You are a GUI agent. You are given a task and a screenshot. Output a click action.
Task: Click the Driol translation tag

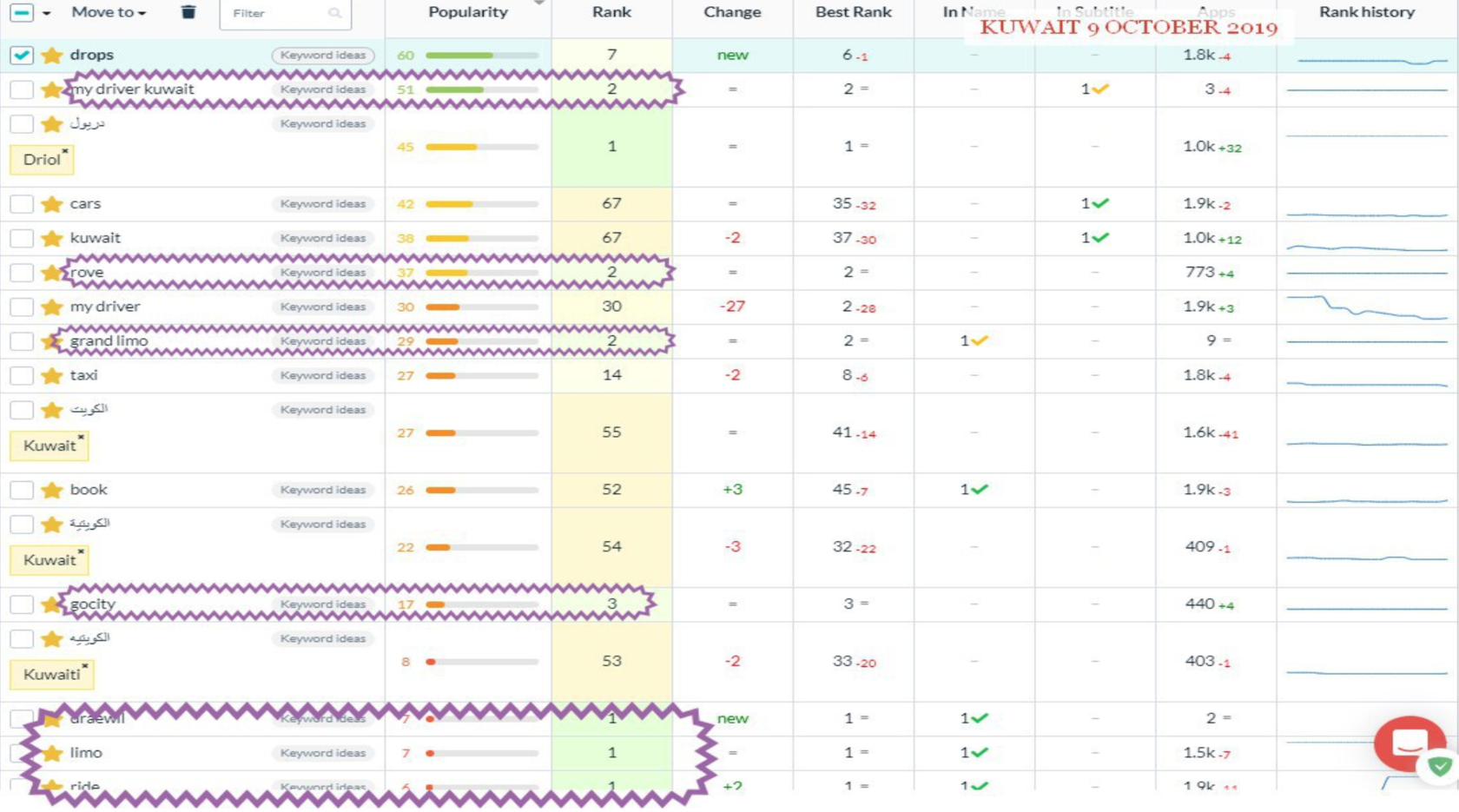42,160
